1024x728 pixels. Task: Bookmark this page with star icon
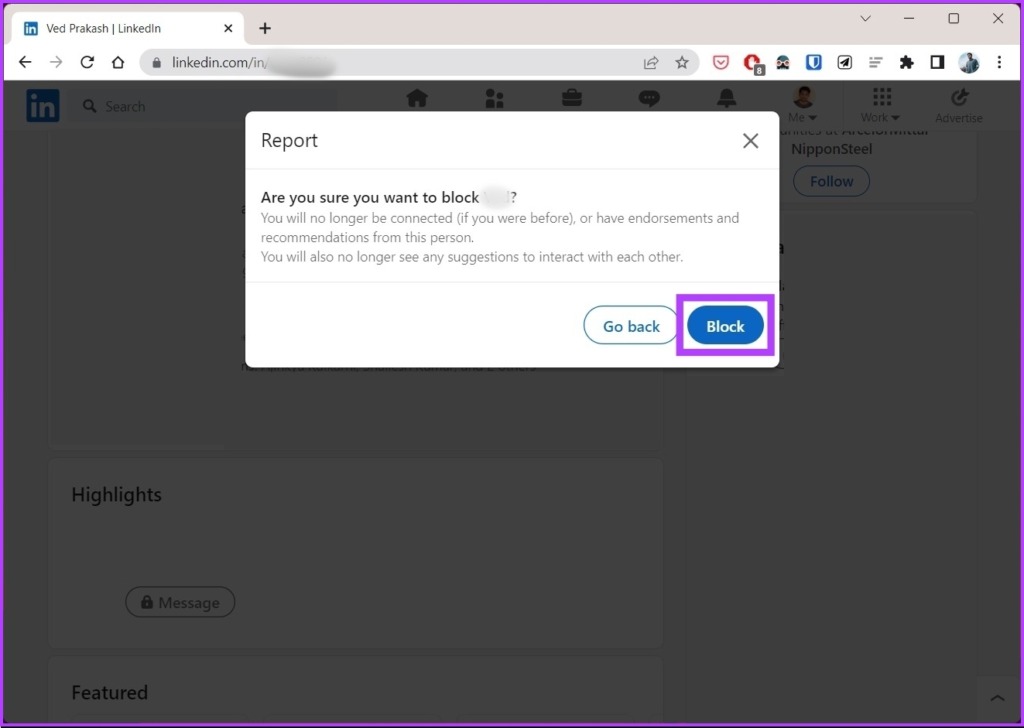pyautogui.click(x=682, y=63)
